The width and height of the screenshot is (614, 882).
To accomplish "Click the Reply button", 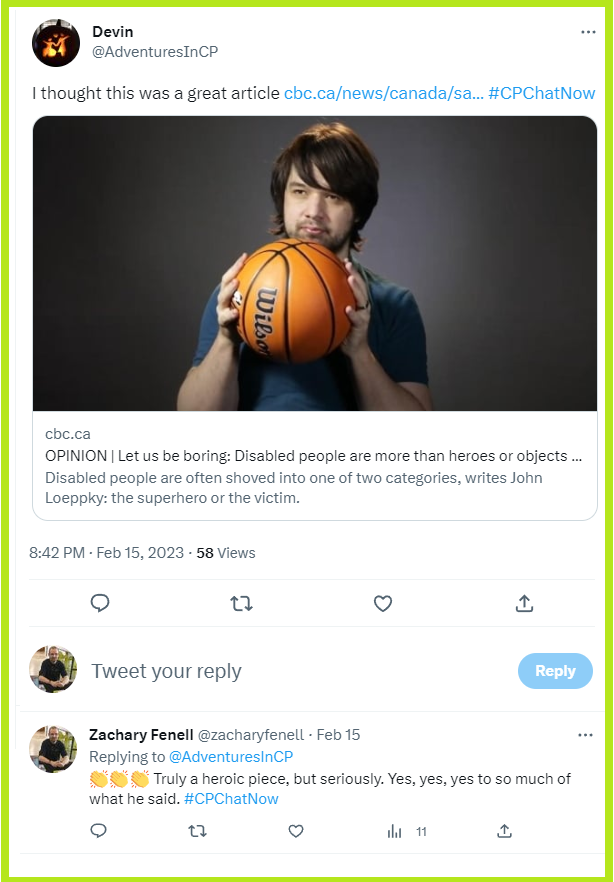I will click(555, 671).
